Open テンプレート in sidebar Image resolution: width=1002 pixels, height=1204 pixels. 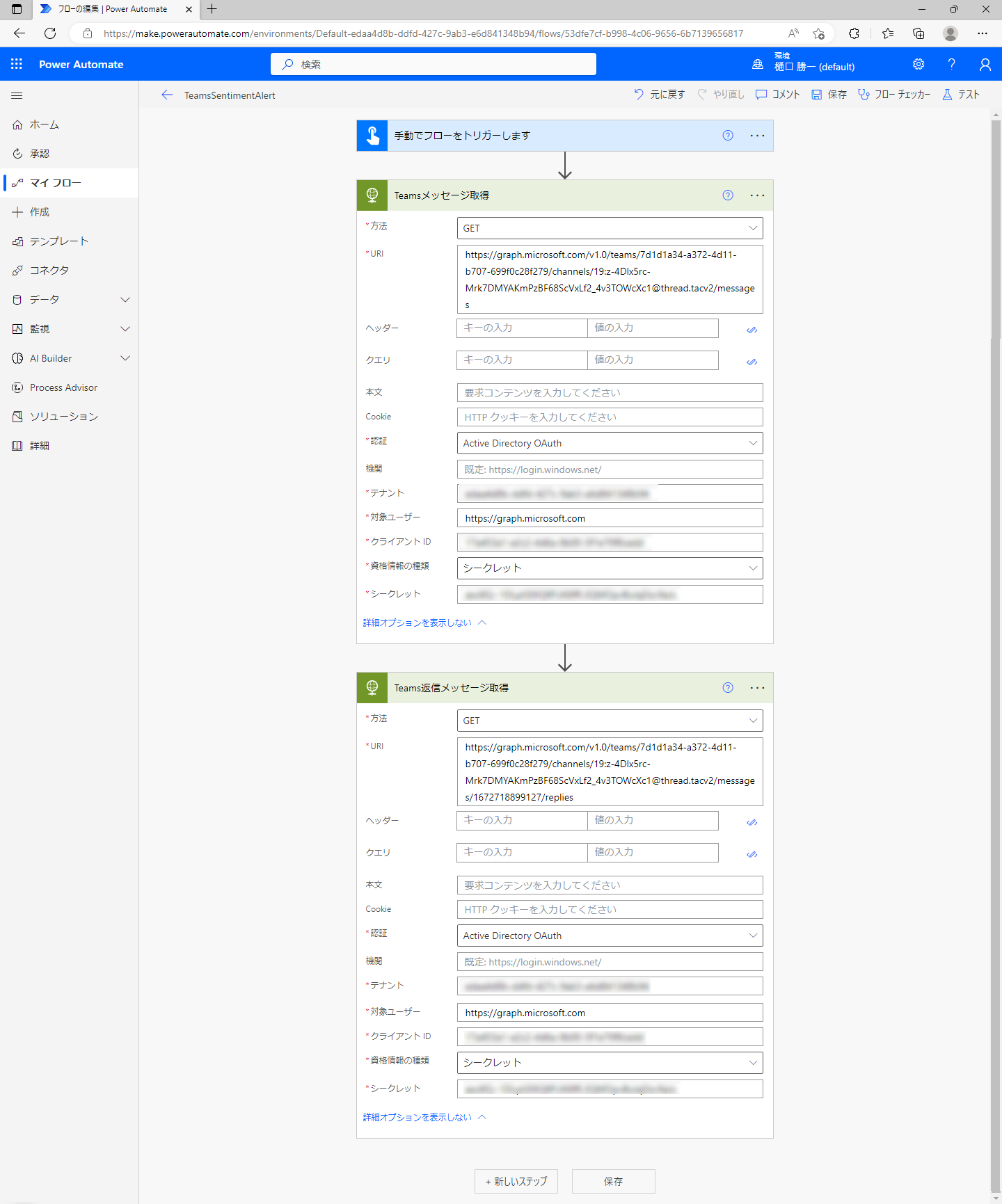(70, 241)
